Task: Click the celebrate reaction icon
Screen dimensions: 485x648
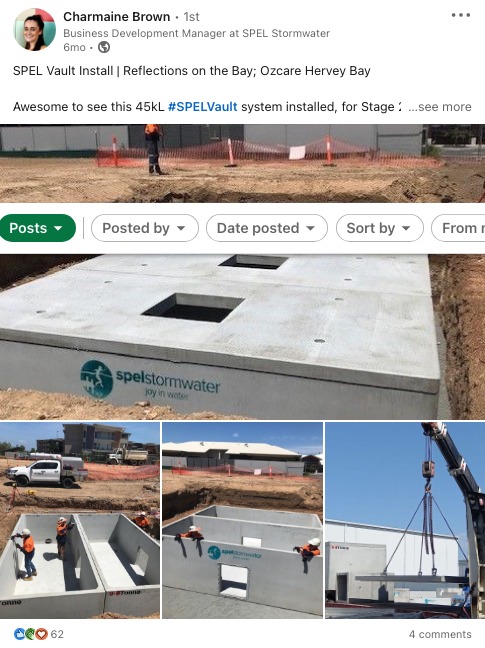Action: coord(30,634)
